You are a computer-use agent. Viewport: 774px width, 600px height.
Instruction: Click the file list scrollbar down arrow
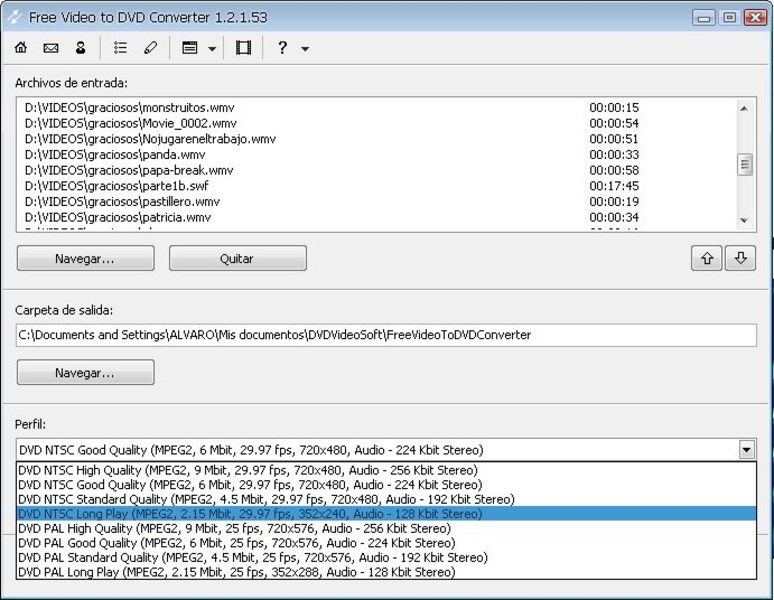744,221
